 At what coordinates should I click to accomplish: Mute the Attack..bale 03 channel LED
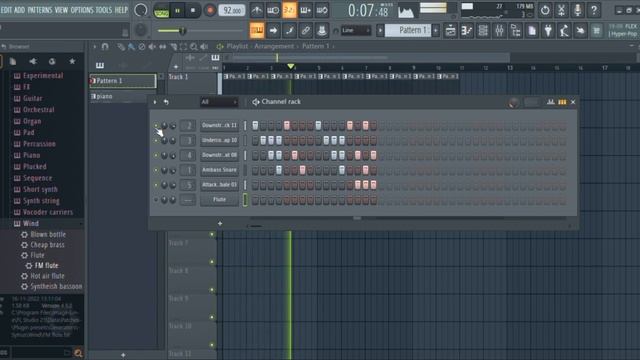(x=156, y=185)
